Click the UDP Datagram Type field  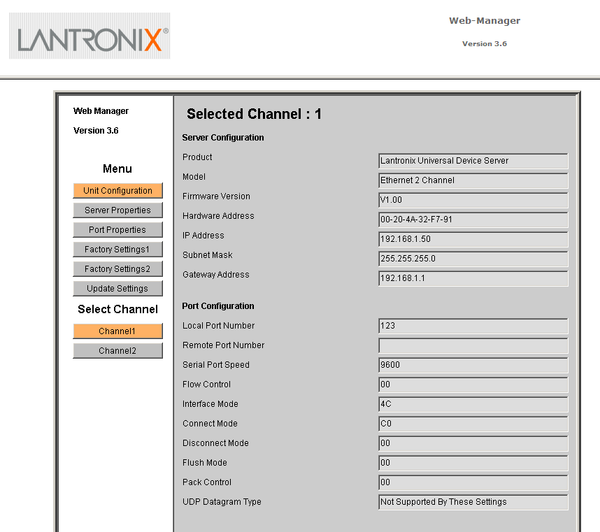tap(473, 502)
